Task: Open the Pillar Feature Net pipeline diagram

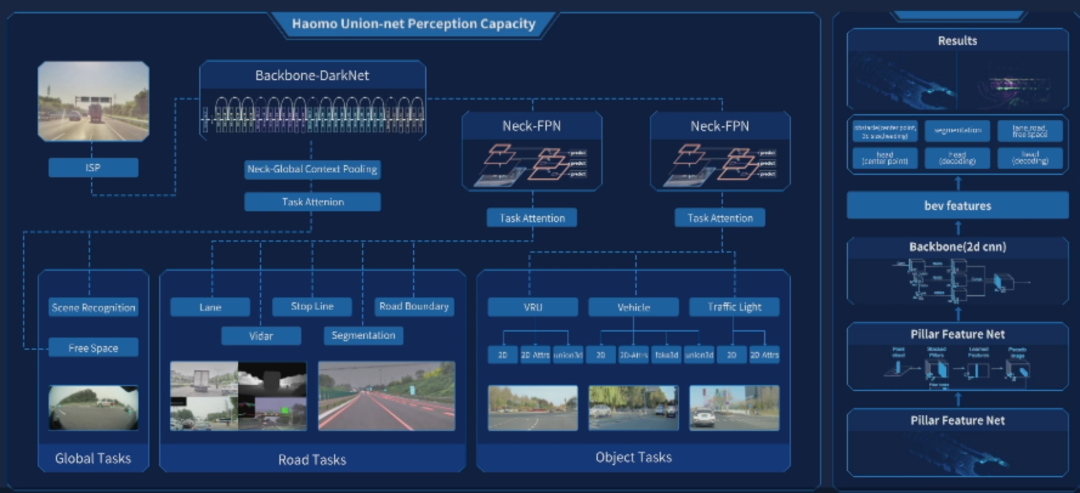Action: (x=957, y=368)
